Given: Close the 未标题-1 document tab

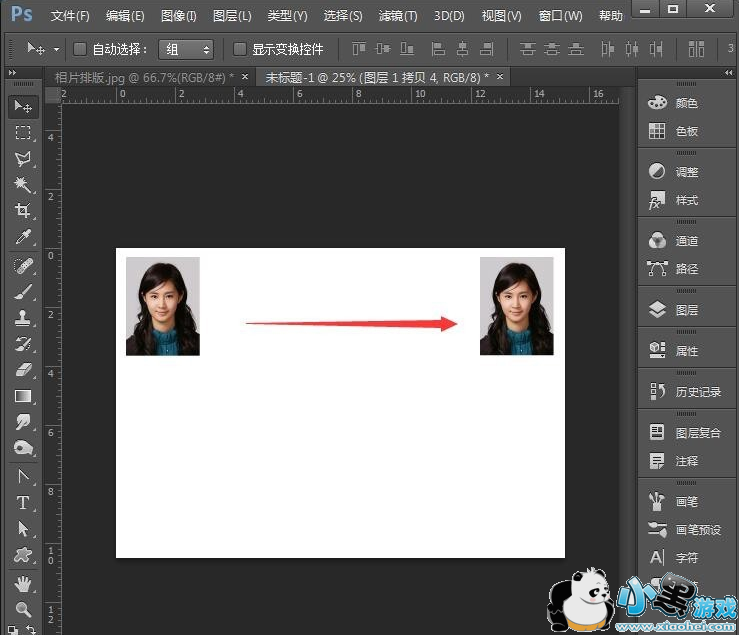Looking at the screenshot, I should [500, 77].
